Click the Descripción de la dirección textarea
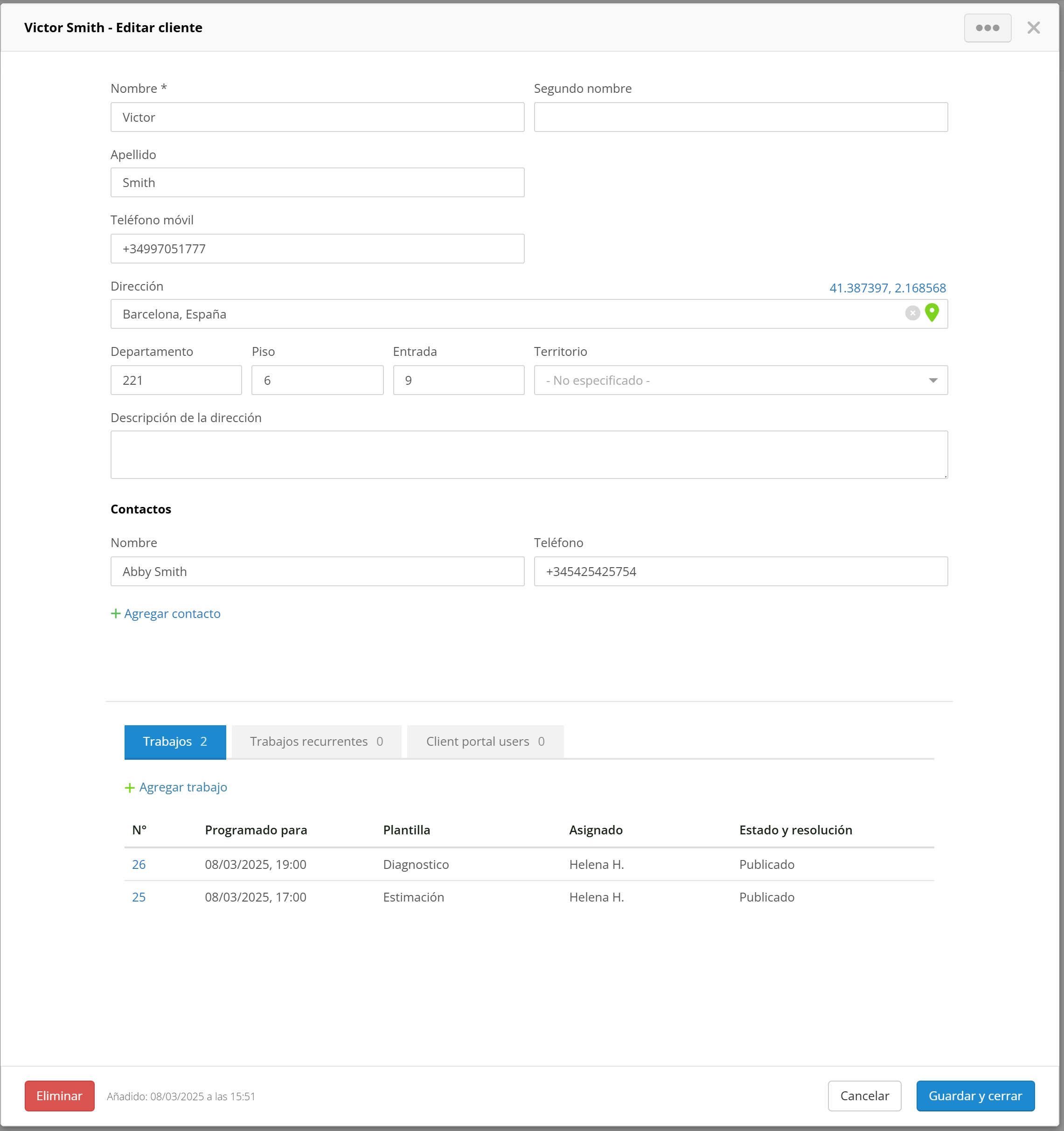The image size is (1064, 1131). click(x=529, y=455)
